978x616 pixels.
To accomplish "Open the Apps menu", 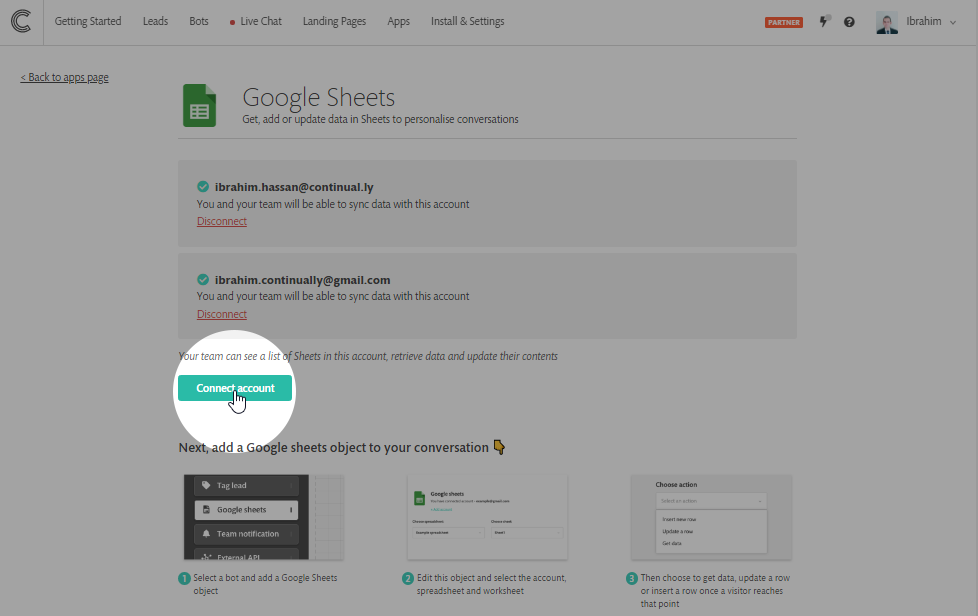I will (x=399, y=21).
